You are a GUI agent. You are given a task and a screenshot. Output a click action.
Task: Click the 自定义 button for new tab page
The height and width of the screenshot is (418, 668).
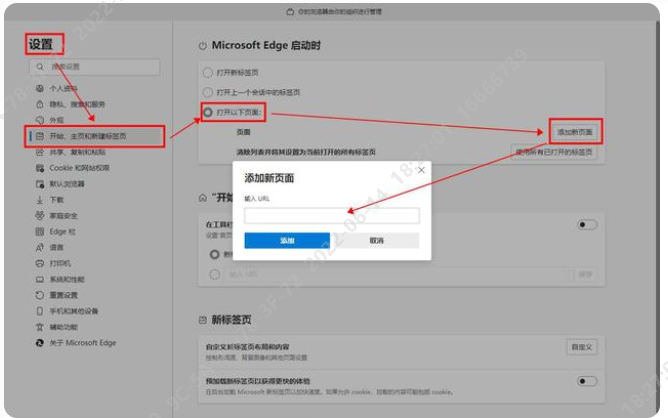(x=582, y=347)
